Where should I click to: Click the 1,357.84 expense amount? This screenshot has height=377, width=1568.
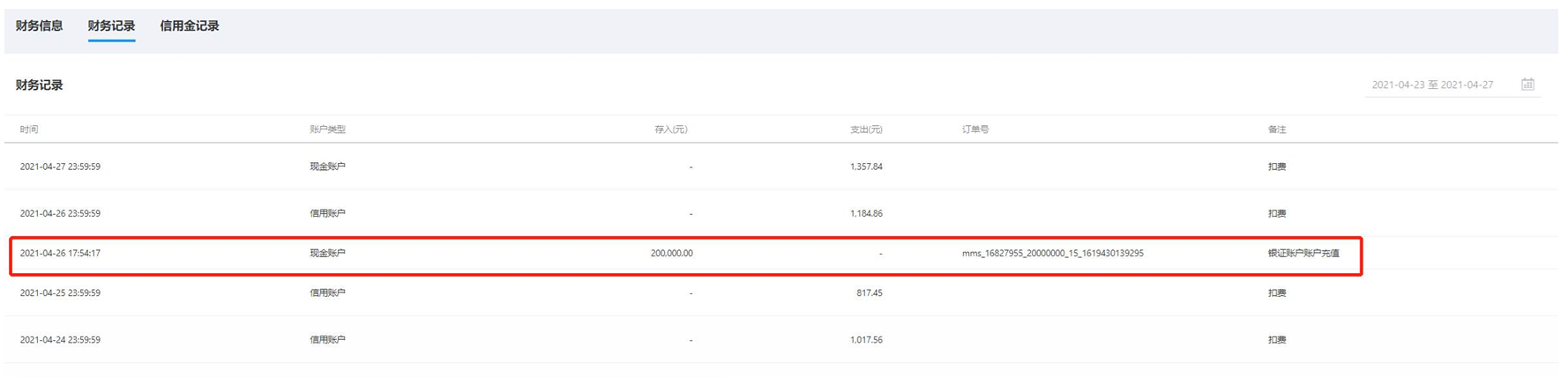click(x=866, y=166)
